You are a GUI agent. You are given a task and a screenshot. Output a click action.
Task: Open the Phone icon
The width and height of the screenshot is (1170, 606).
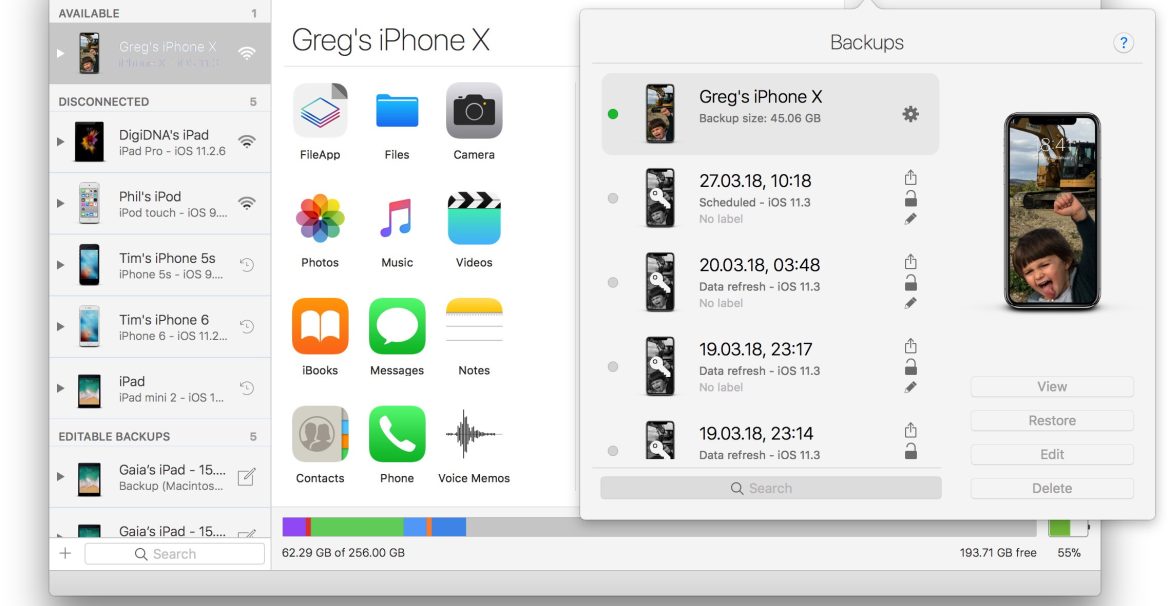(397, 434)
